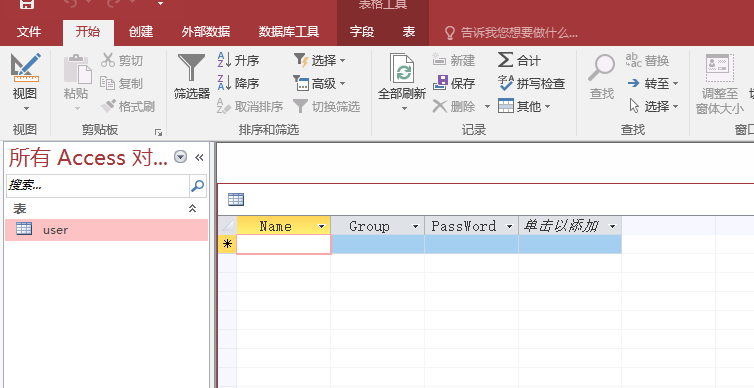
Task: Switch to the 字段 (Fields) tab
Action: 362,32
